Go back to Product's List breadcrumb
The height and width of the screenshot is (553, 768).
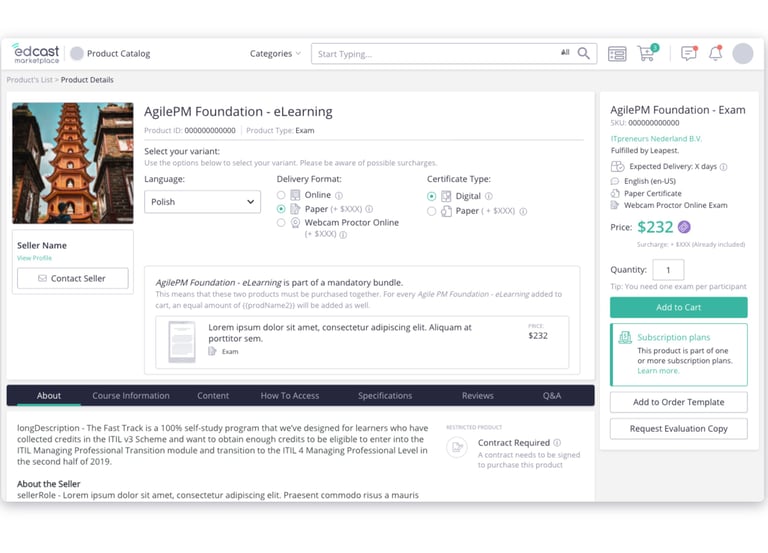click(x=29, y=80)
